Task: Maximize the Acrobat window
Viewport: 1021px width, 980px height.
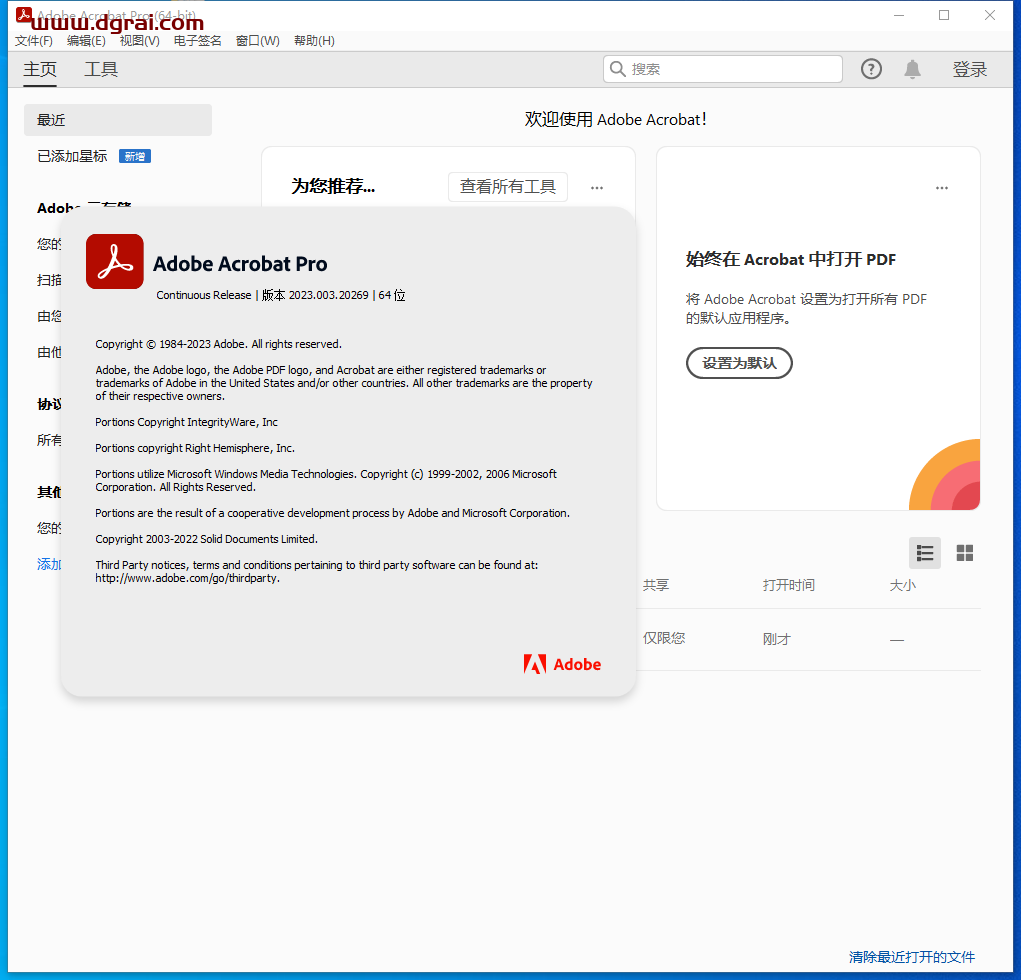Action: (944, 15)
